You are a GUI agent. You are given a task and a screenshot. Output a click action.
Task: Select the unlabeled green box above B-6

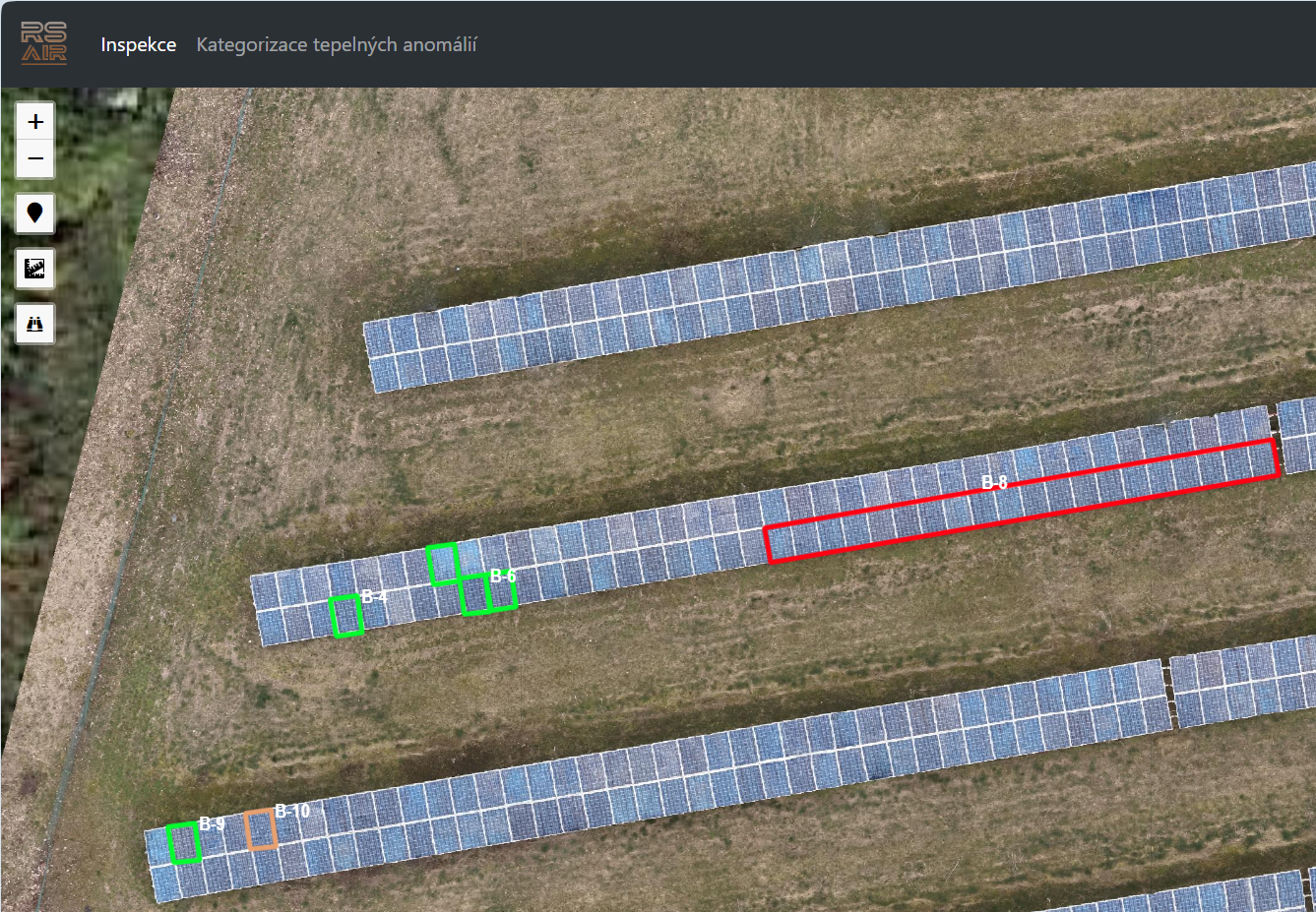point(443,564)
